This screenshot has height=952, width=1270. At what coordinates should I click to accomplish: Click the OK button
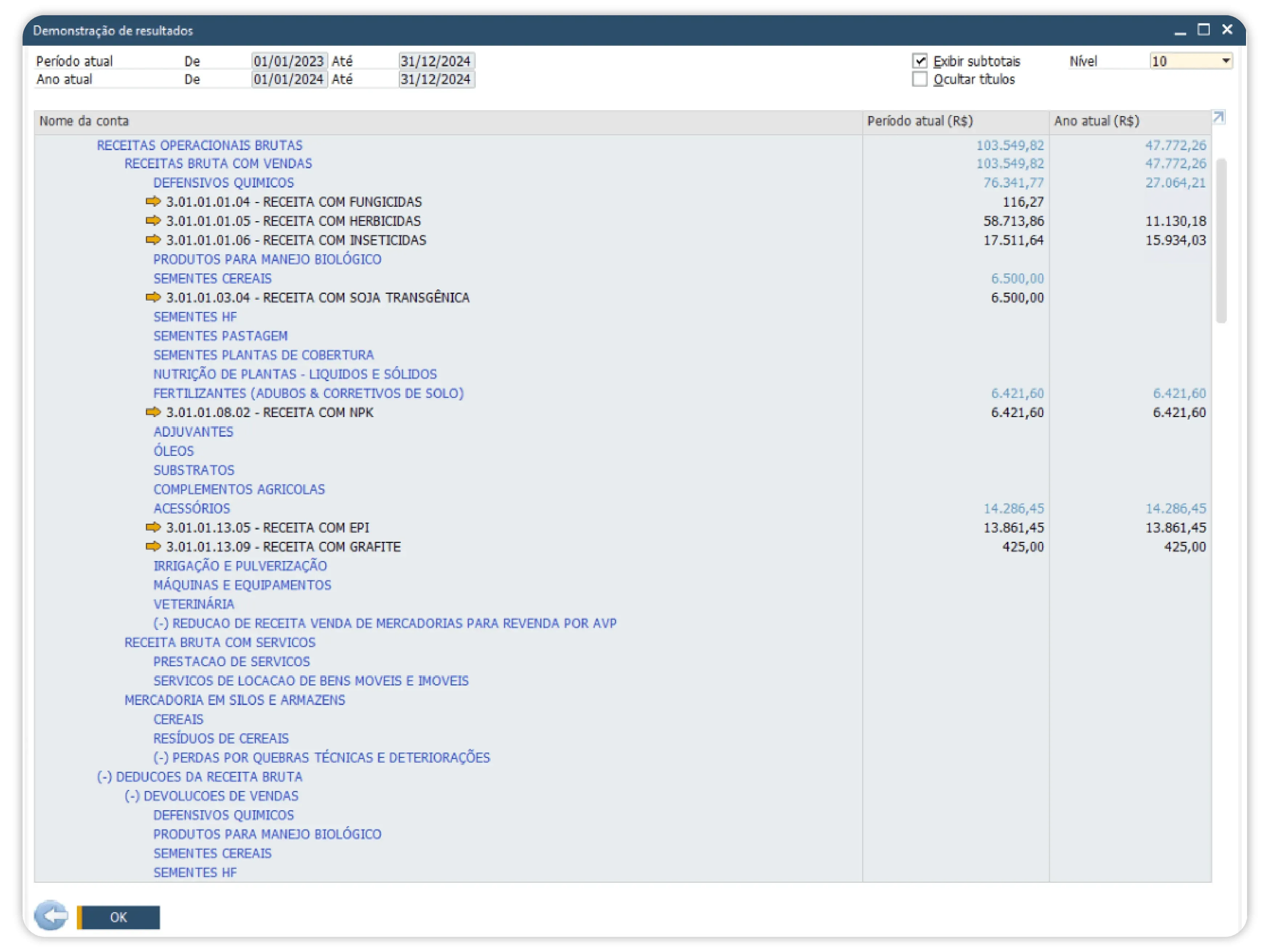coord(118,917)
